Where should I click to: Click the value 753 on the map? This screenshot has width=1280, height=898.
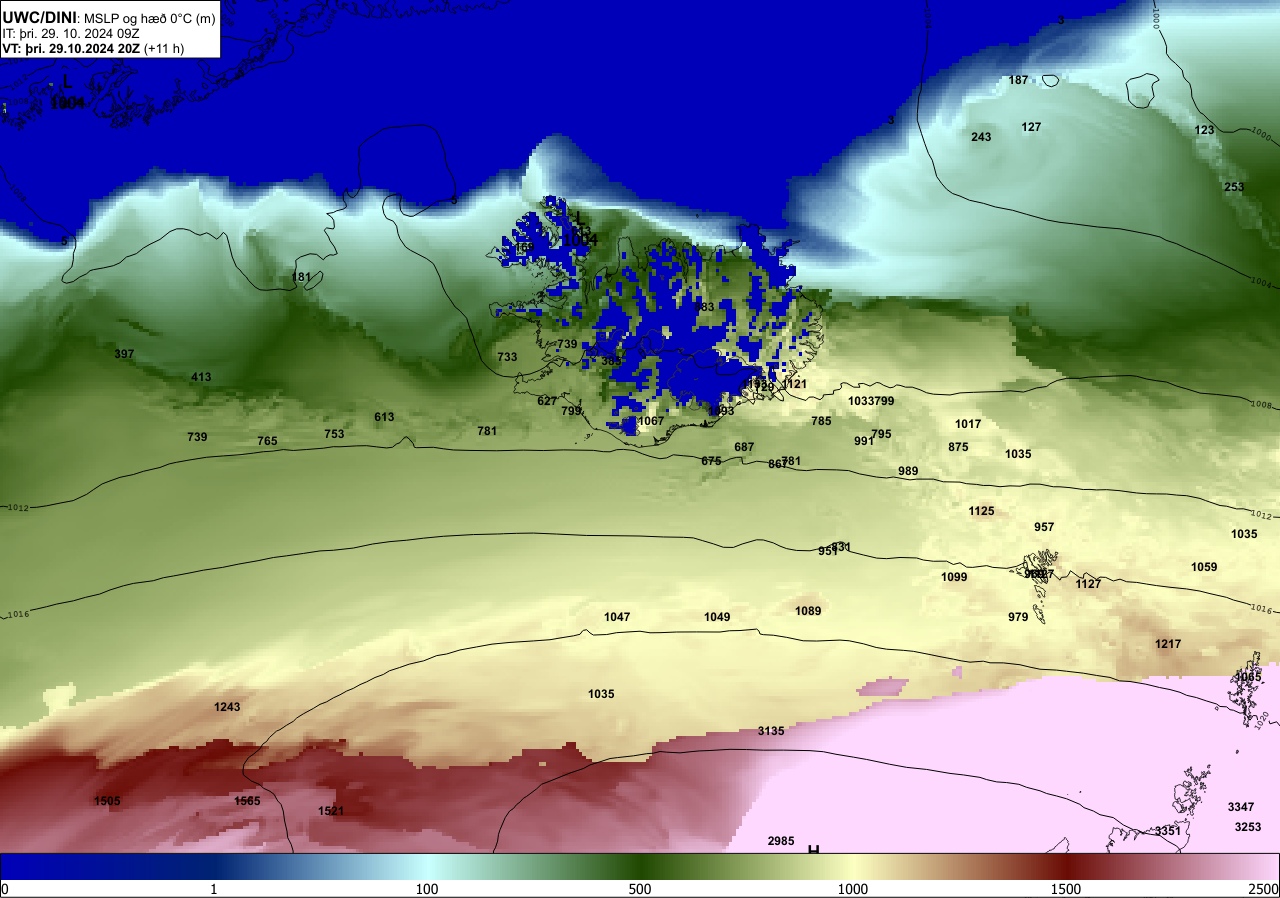[334, 434]
